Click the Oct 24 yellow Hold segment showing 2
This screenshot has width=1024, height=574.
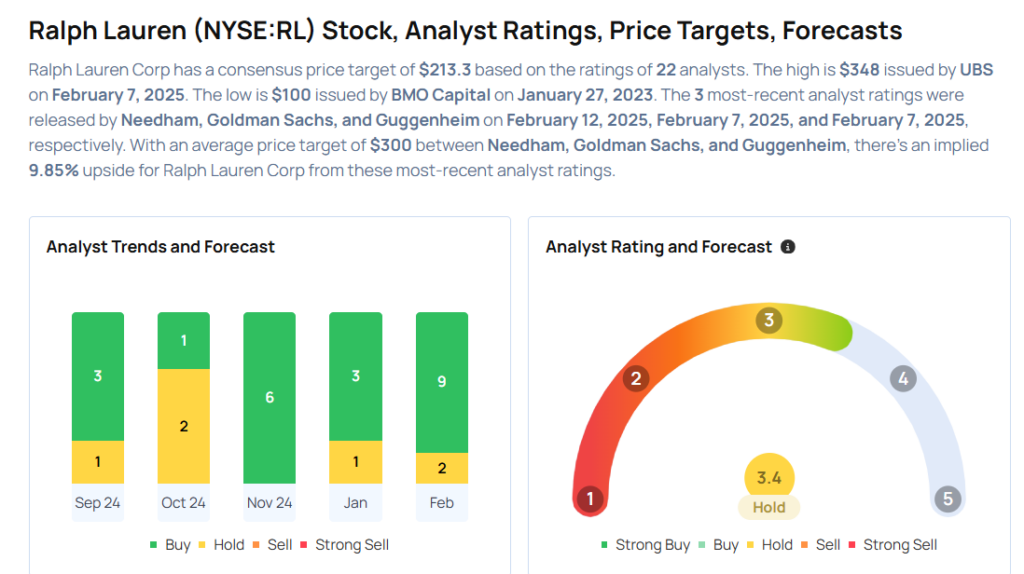click(183, 426)
